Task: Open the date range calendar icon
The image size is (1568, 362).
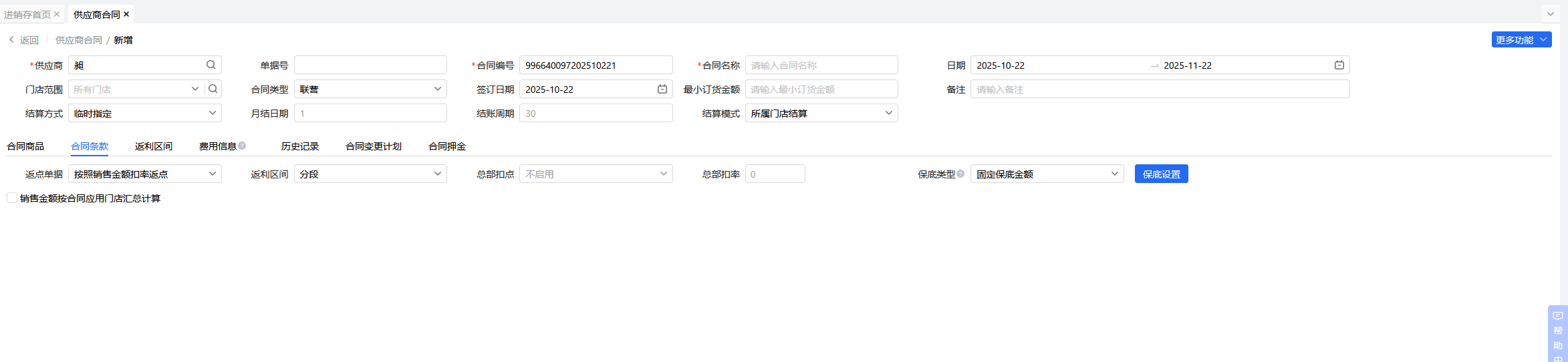Action: (1339, 65)
